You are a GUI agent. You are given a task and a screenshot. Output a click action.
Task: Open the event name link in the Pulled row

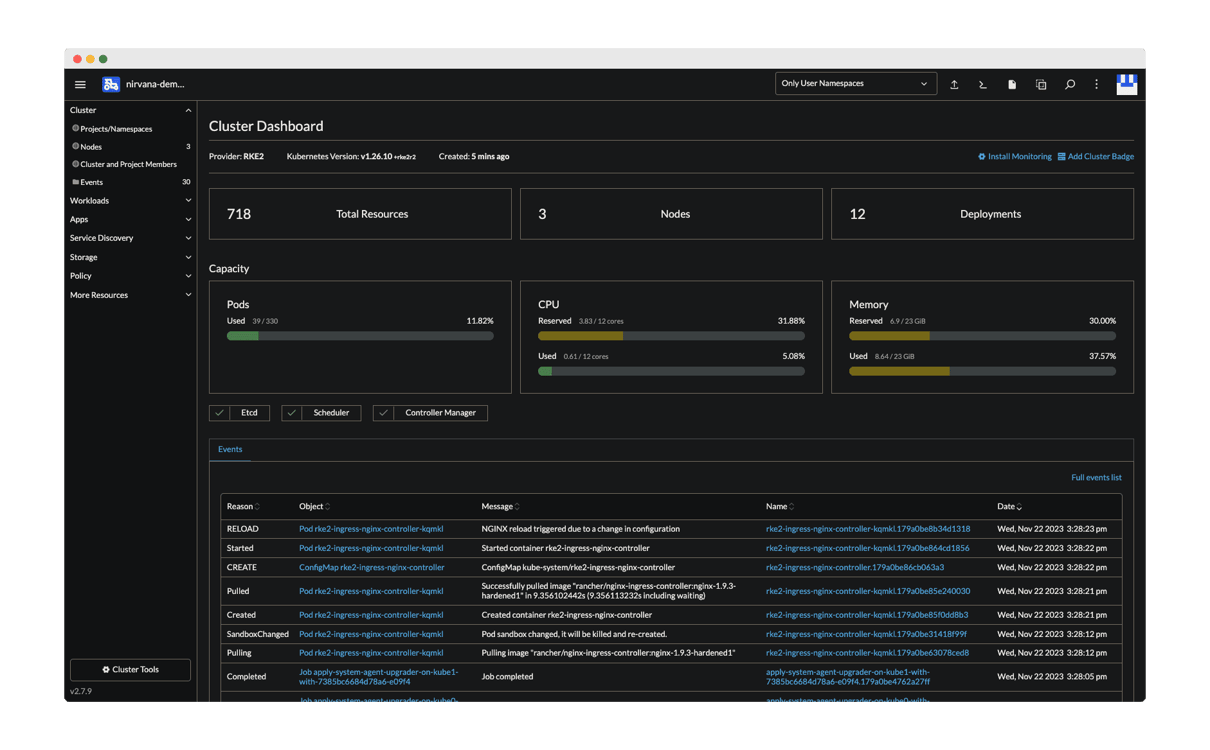(868, 591)
